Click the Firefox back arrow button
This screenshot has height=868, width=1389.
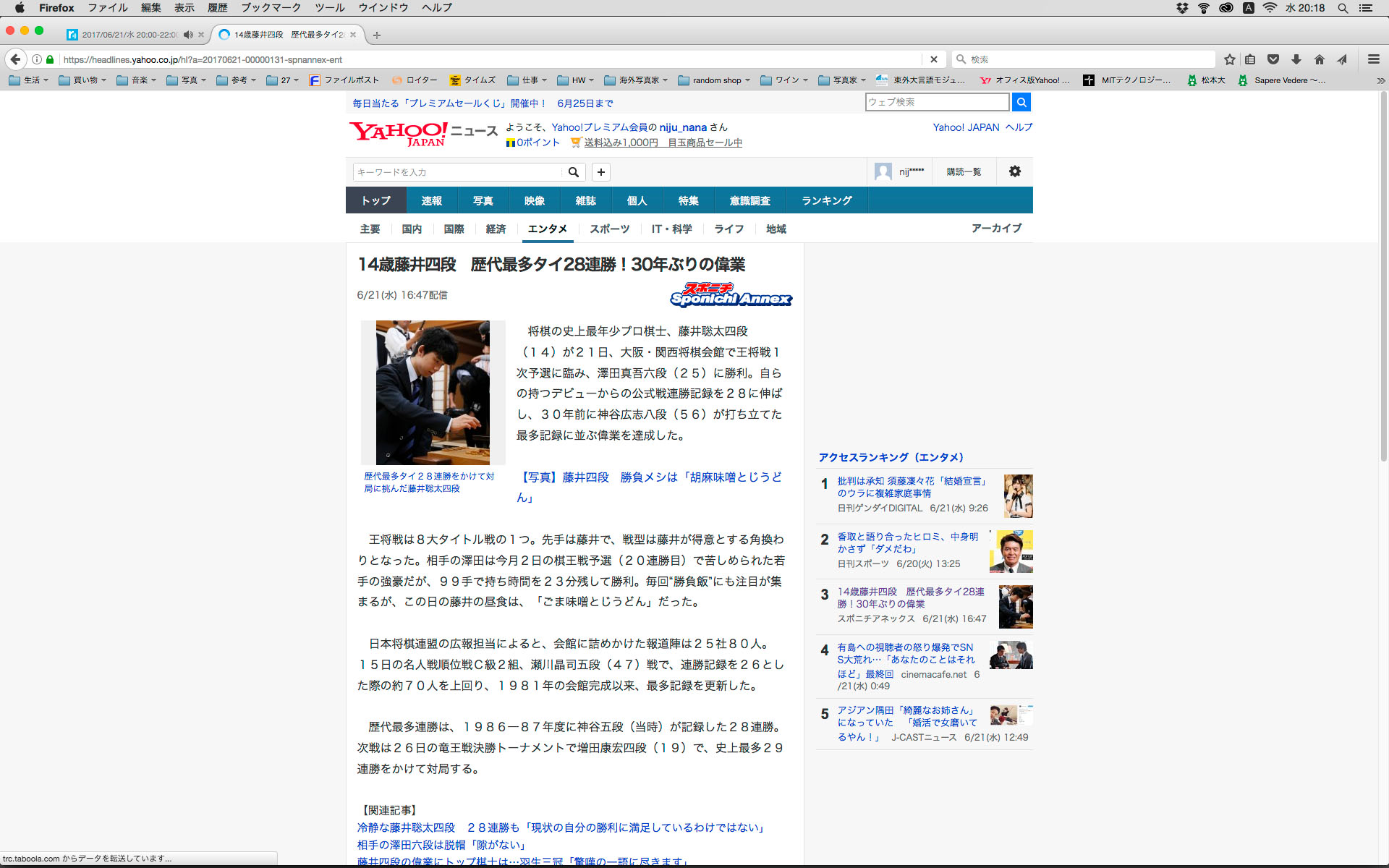[x=15, y=59]
